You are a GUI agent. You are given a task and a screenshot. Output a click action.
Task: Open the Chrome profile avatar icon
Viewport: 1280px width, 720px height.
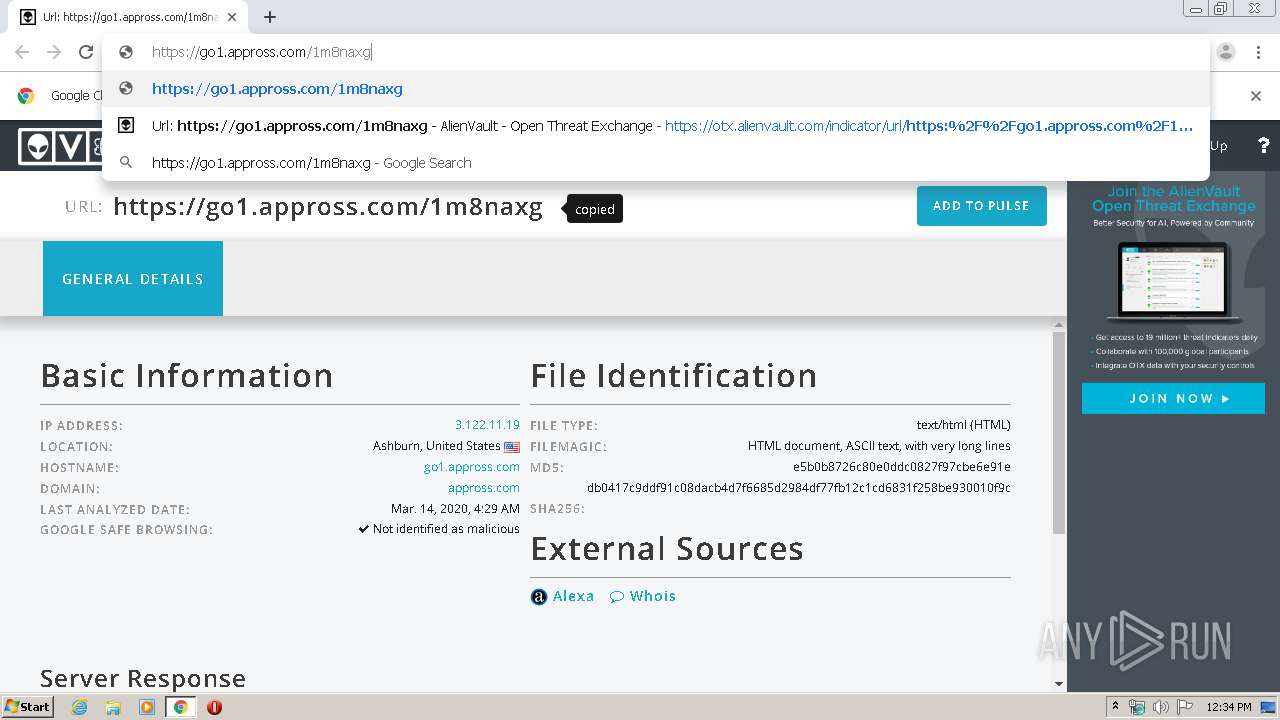pyautogui.click(x=1226, y=52)
